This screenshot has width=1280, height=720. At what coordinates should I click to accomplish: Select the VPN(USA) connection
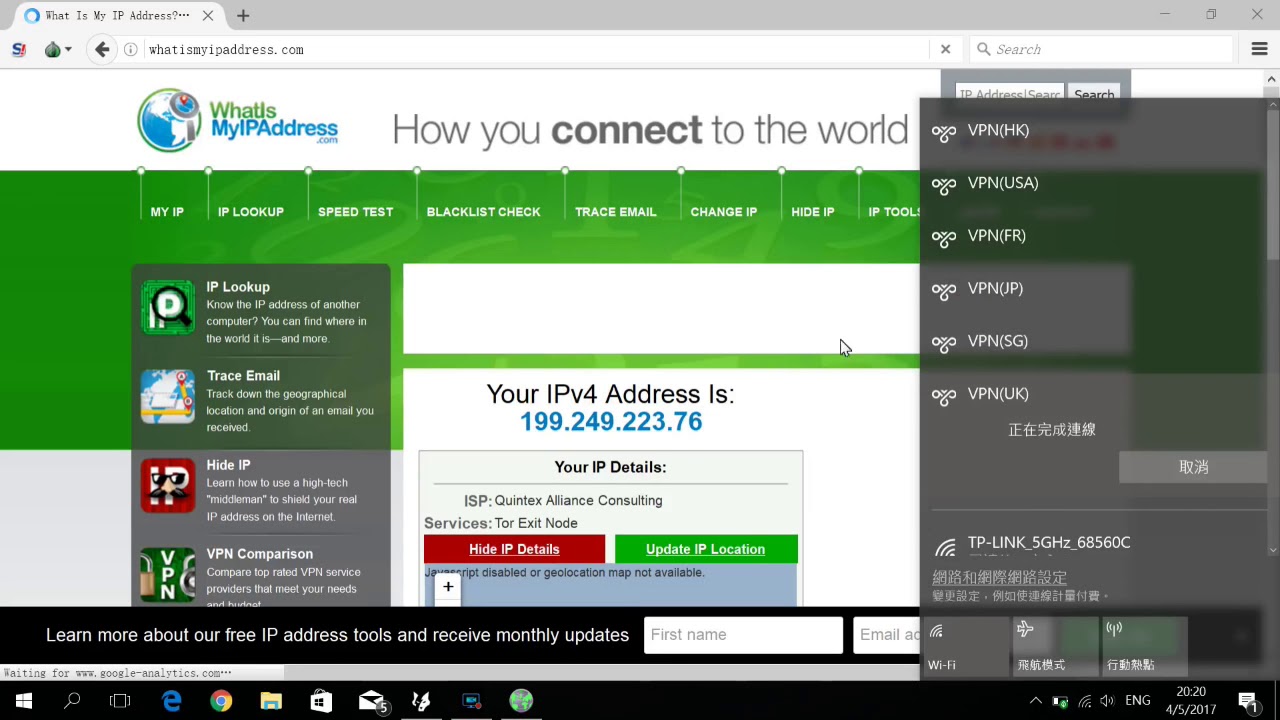pos(1093,184)
